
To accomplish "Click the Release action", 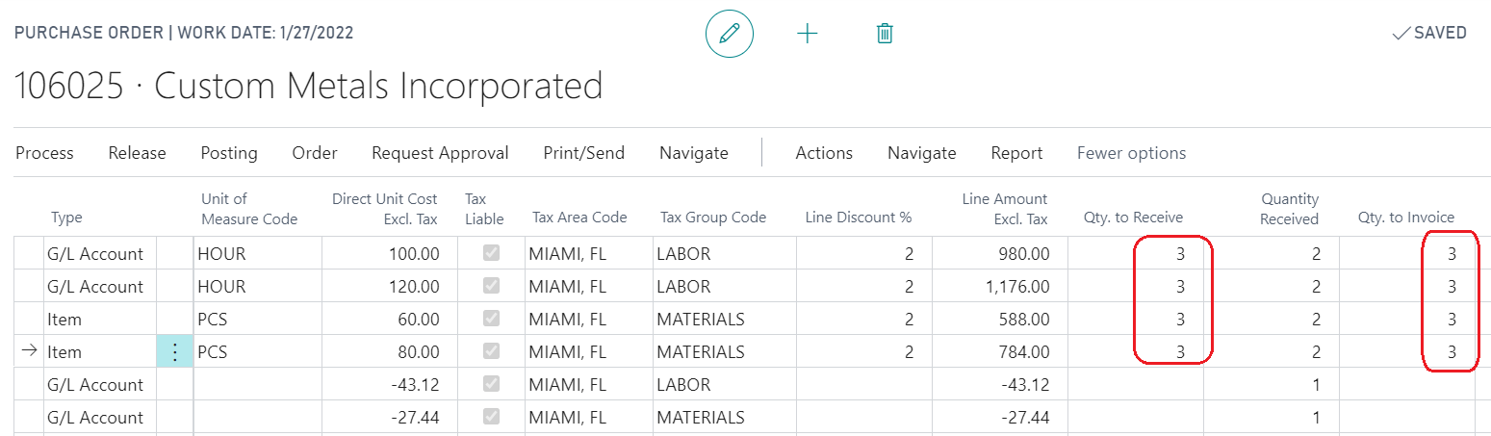I will [x=137, y=153].
